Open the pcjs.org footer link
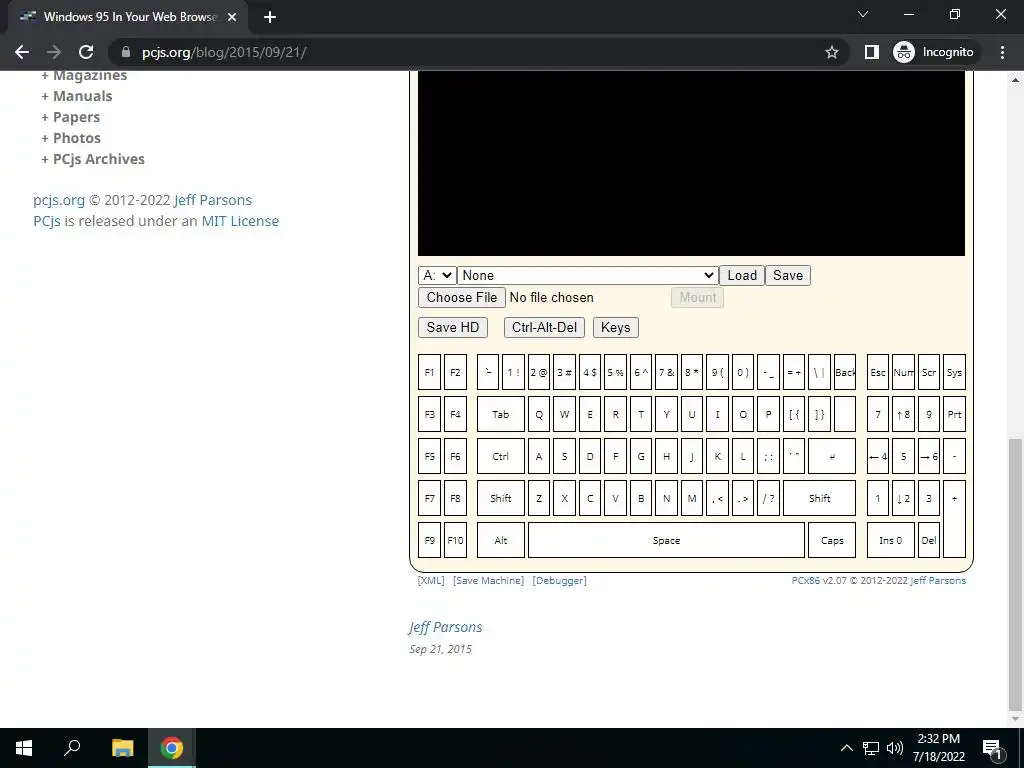1024x768 pixels. [x=59, y=200]
